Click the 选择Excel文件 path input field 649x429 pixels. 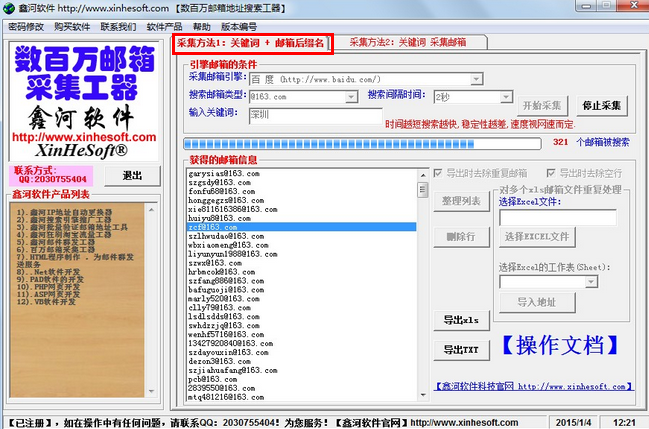pyautogui.click(x=558, y=217)
